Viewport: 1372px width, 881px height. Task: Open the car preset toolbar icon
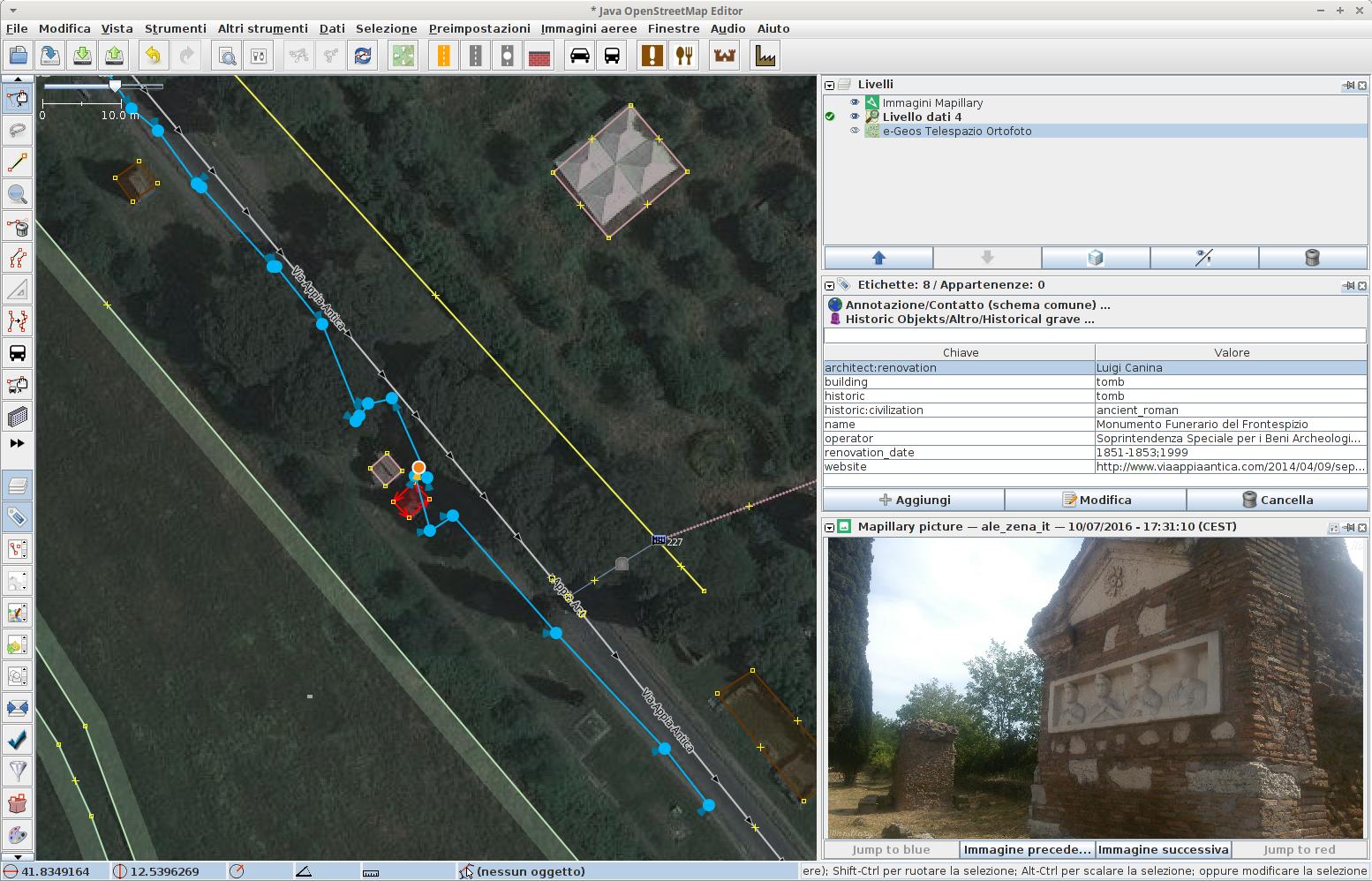pyautogui.click(x=579, y=56)
